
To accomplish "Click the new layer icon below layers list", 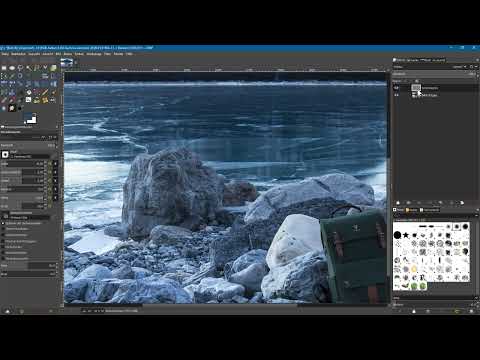I will 398,203.
